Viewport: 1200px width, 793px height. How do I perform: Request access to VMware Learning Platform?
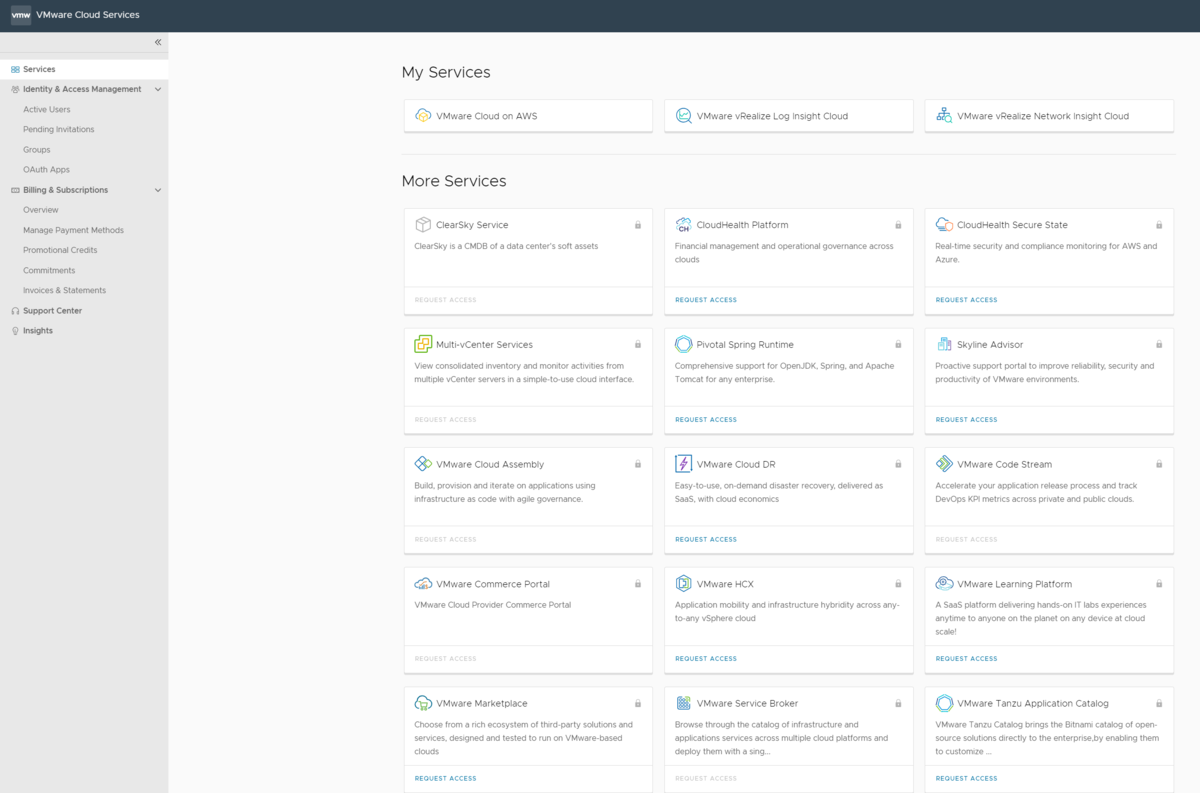(966, 659)
